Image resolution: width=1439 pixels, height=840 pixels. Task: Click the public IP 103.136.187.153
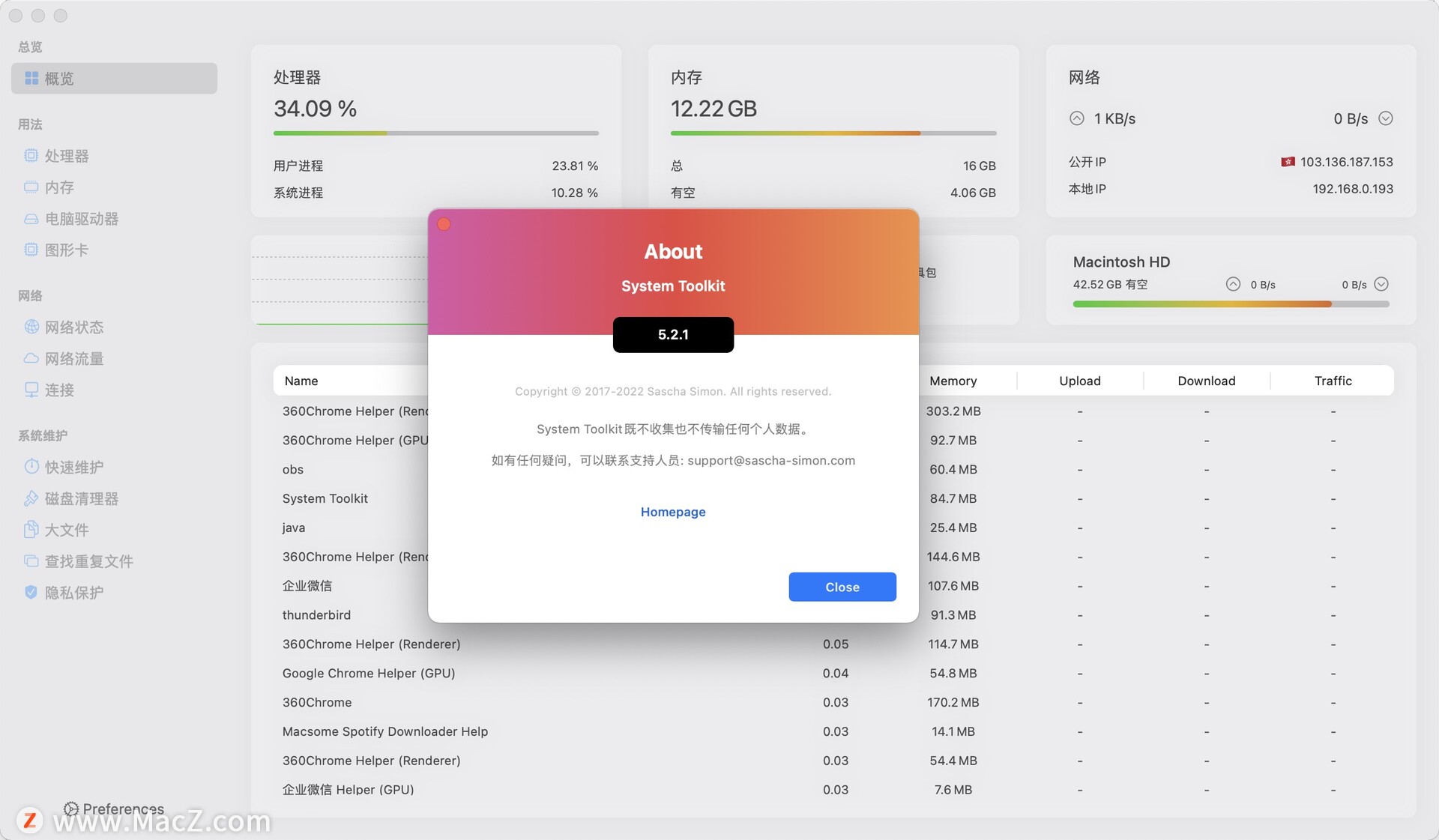pyautogui.click(x=1346, y=162)
